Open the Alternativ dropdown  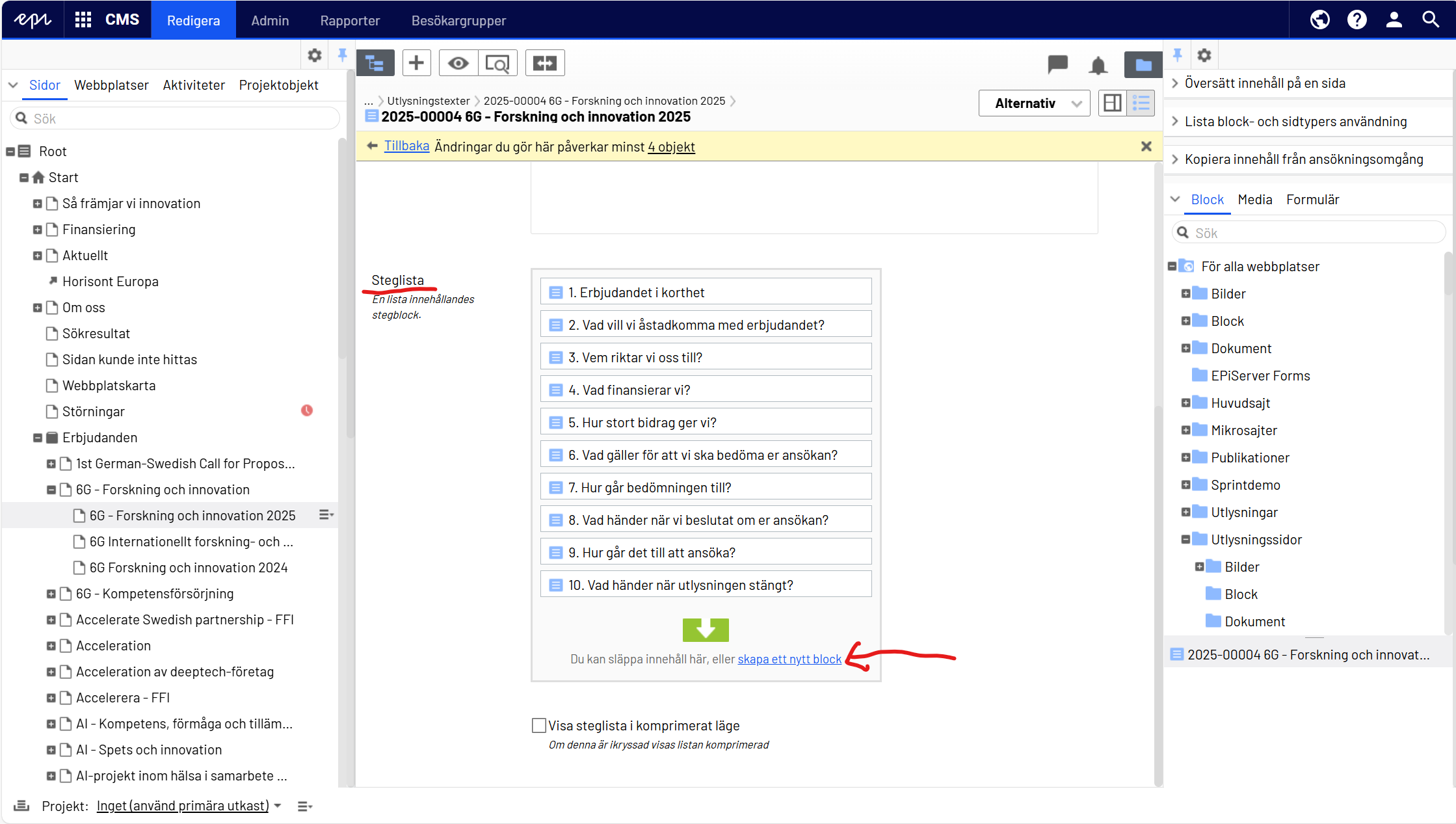pos(1034,103)
